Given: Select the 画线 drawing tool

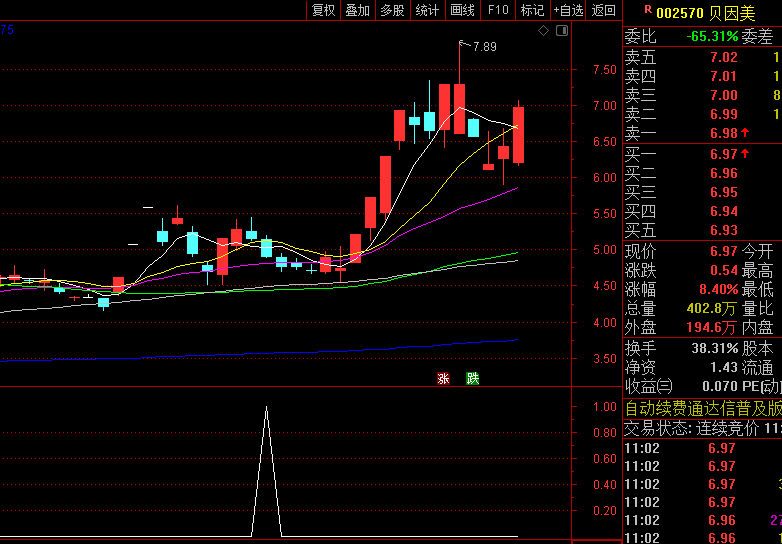Looking at the screenshot, I should point(462,10).
